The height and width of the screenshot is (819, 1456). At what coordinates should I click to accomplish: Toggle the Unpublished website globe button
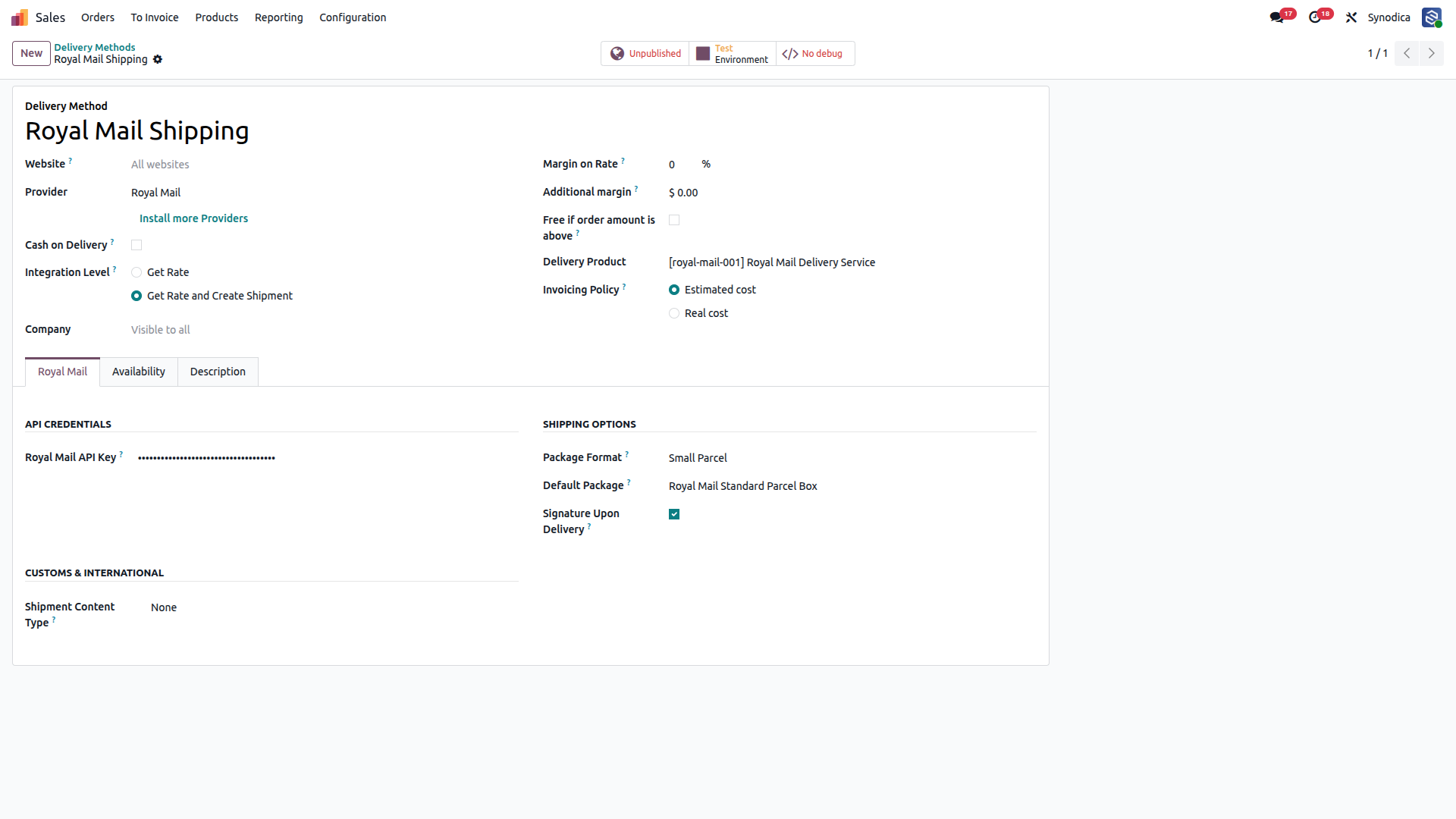click(x=645, y=54)
